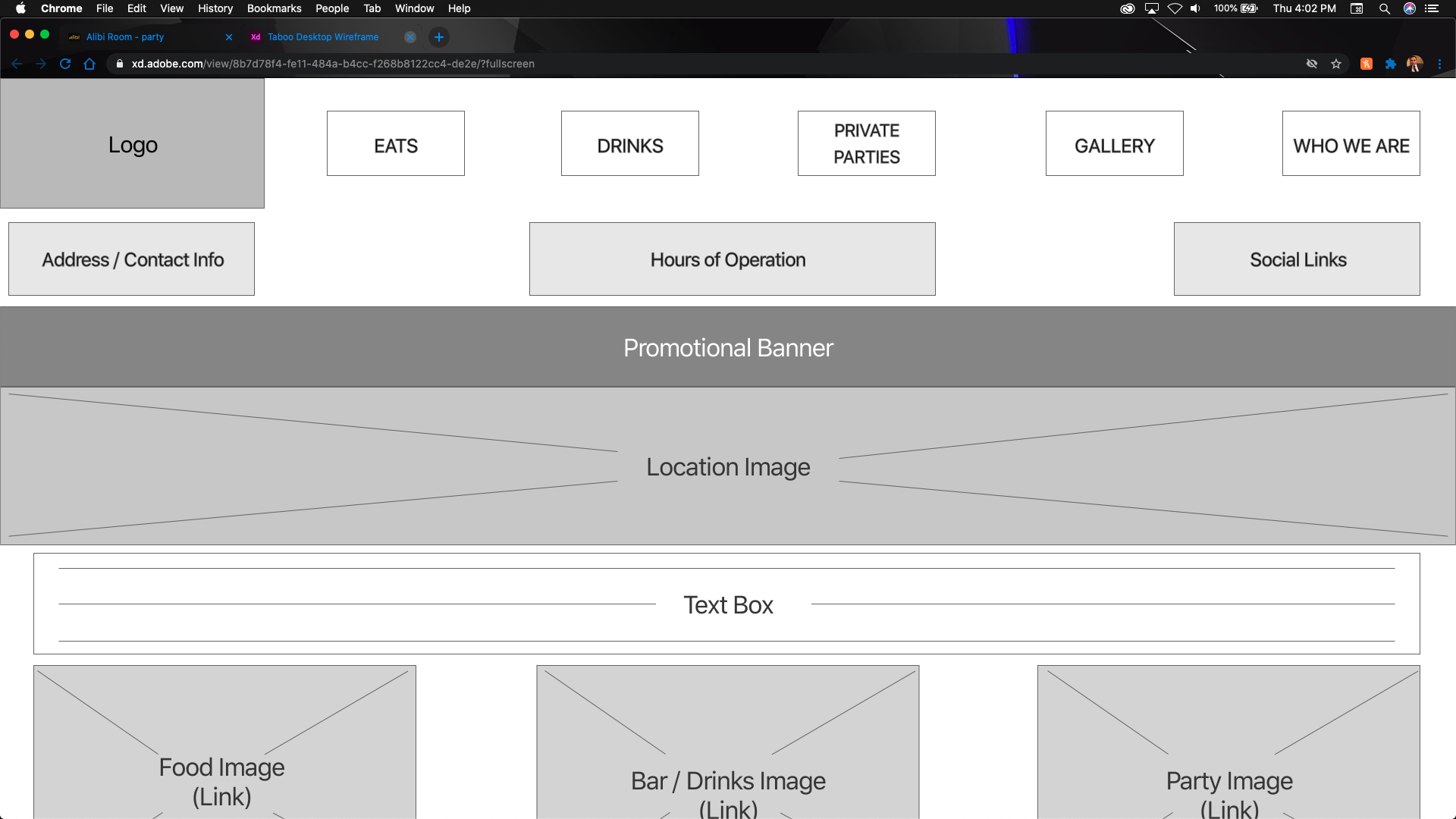Image resolution: width=1456 pixels, height=819 pixels.
Task: Open the Chrome three-dot menu
Action: [1439, 64]
